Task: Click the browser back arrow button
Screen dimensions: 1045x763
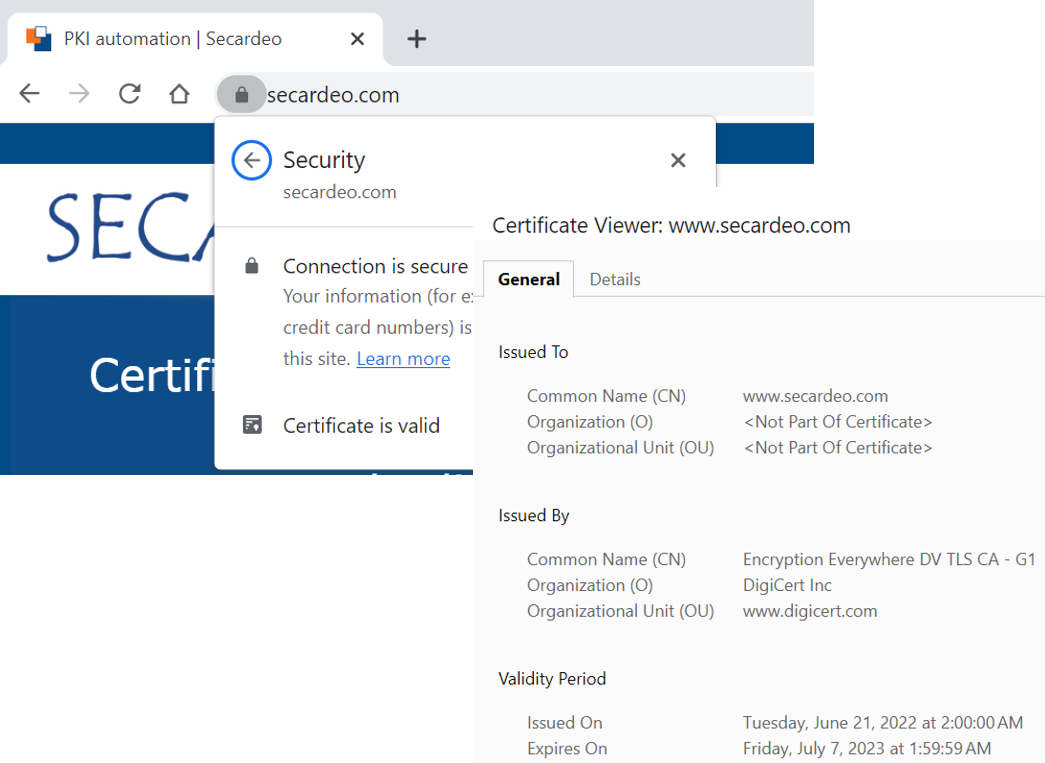Action: click(30, 94)
